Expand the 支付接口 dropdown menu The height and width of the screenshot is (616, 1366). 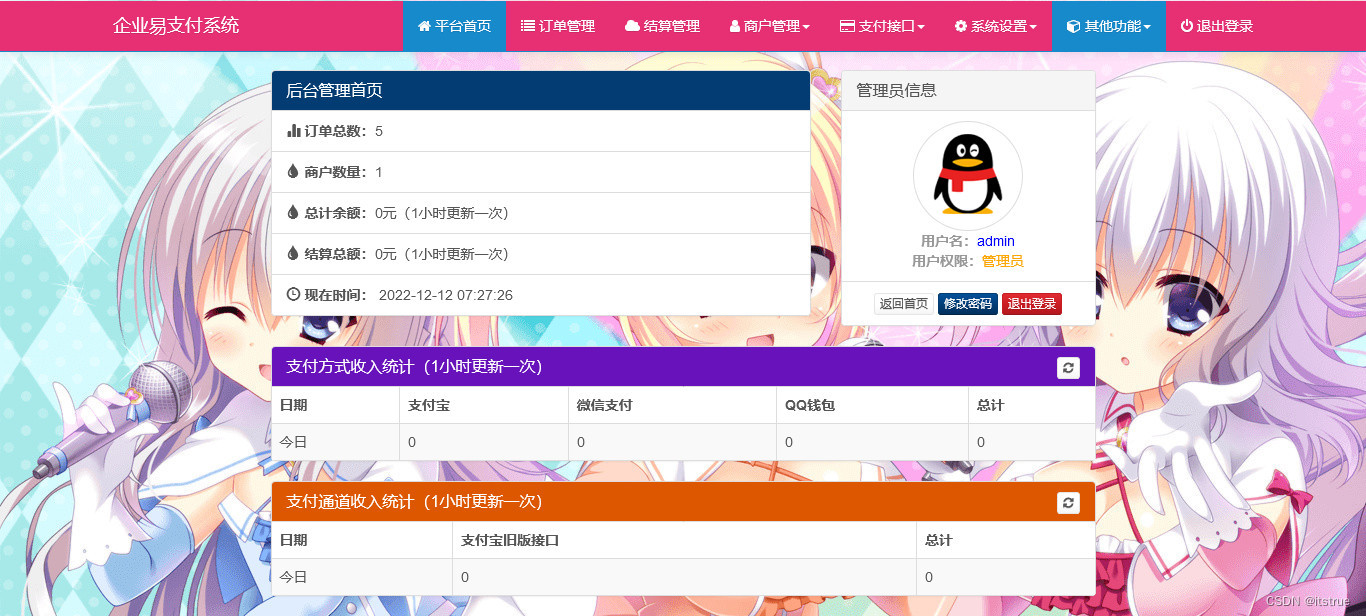pyautogui.click(x=882, y=26)
